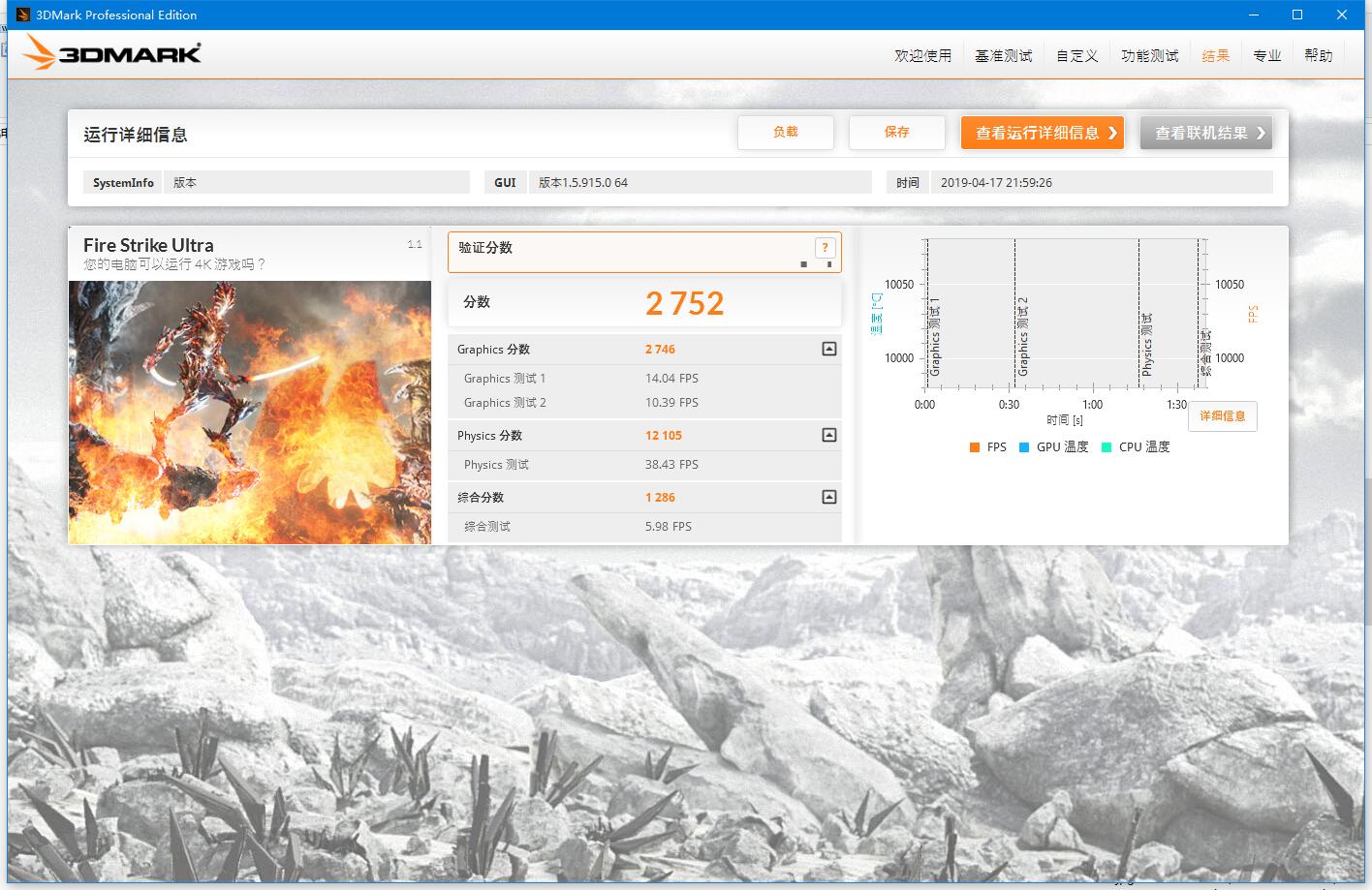
Task: Switch to the 欢迎使用 tab
Action: click(x=922, y=55)
